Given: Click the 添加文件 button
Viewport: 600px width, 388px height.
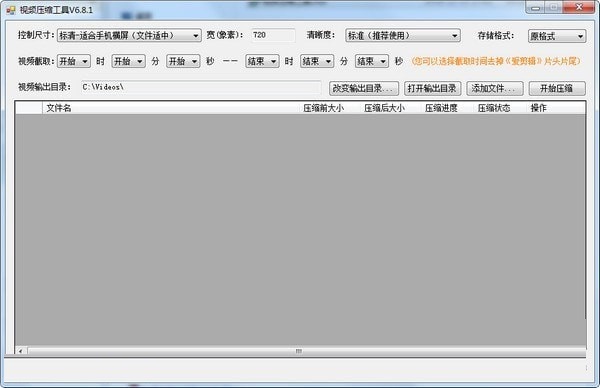Looking at the screenshot, I should pos(495,88).
